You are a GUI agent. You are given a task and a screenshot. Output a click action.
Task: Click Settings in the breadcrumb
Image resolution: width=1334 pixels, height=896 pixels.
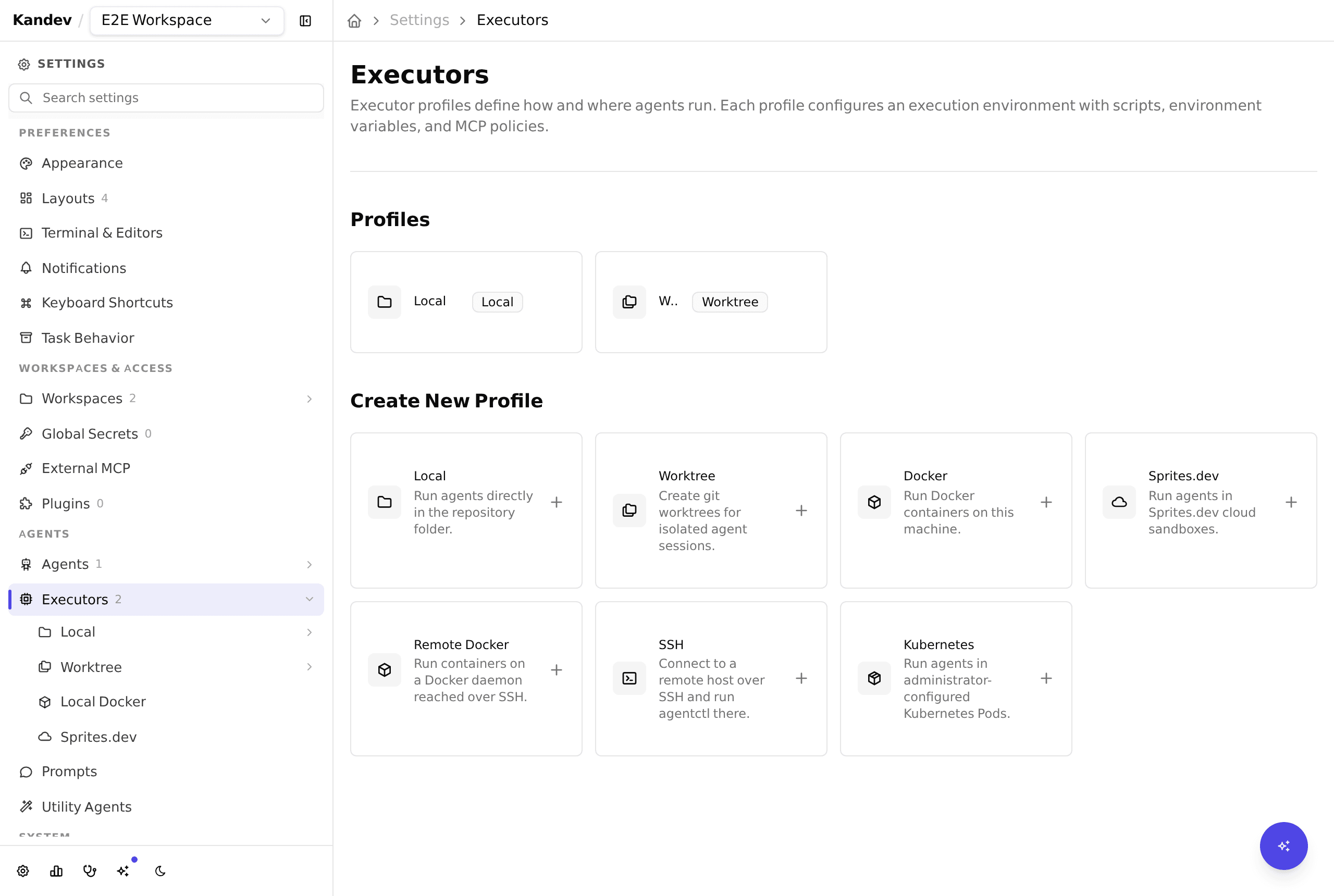click(x=419, y=20)
